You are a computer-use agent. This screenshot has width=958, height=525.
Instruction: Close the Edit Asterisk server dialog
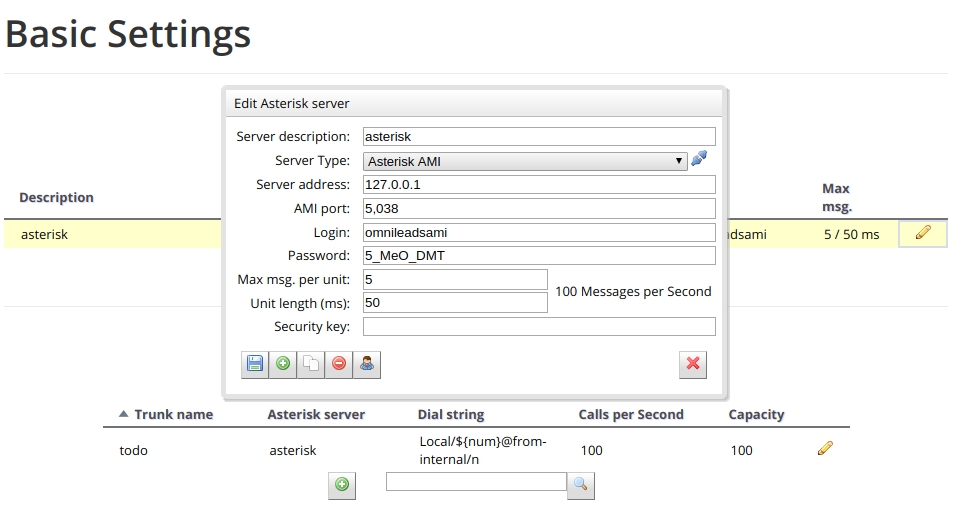pyautogui.click(x=693, y=364)
